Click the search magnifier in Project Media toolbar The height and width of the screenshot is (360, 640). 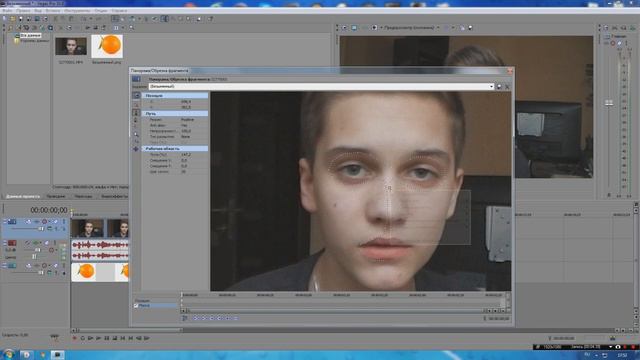click(131, 28)
